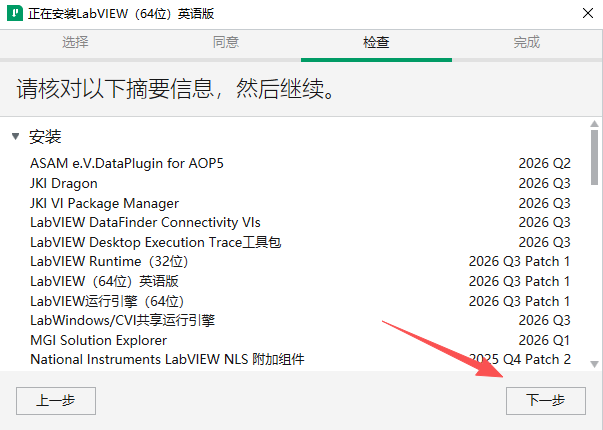Switch to the 同意 tab
603x430 pixels.
pos(226,42)
